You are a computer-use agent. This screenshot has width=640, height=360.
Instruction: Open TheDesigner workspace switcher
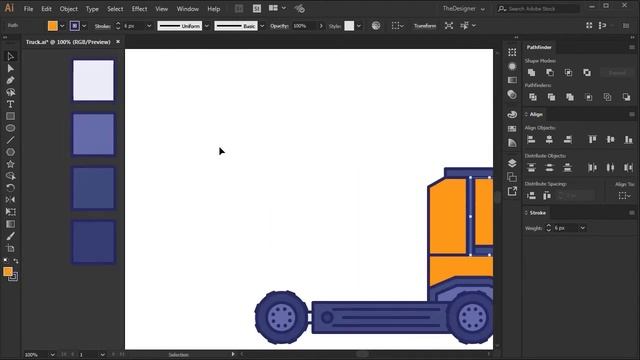[x=464, y=9]
